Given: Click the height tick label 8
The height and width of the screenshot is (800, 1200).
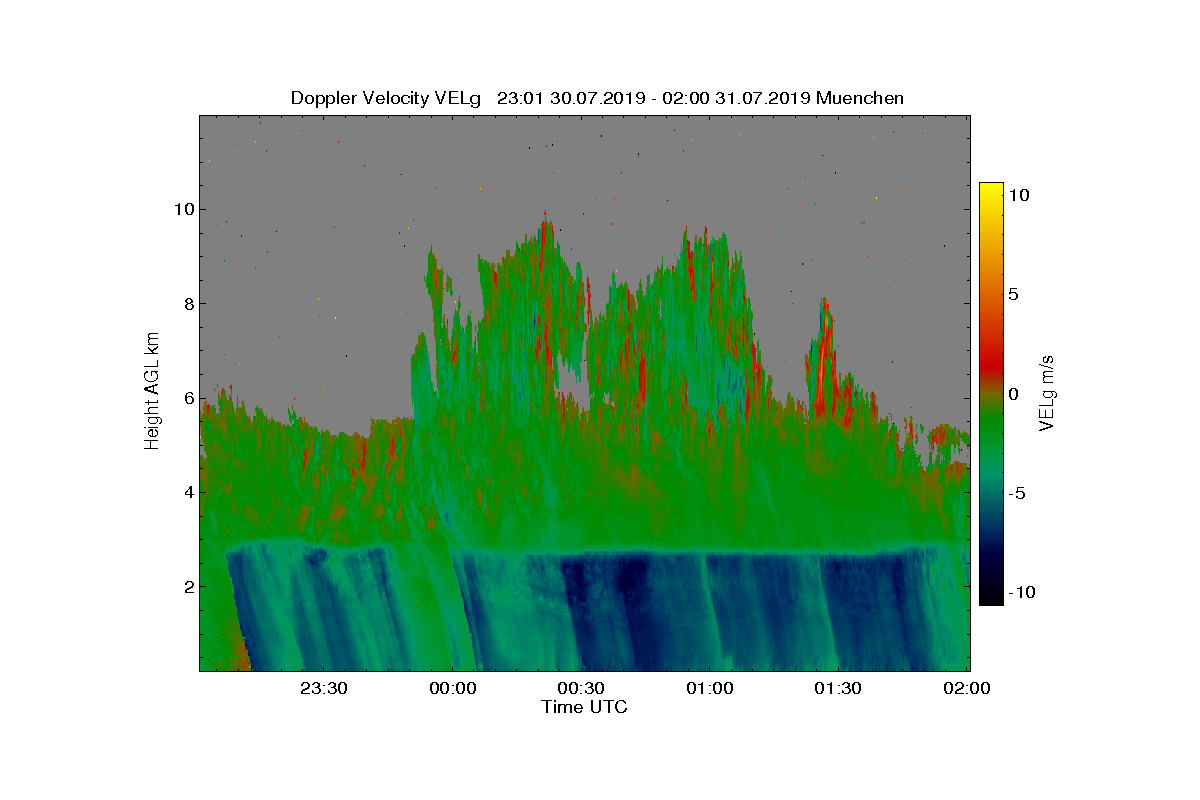Looking at the screenshot, I should (187, 304).
